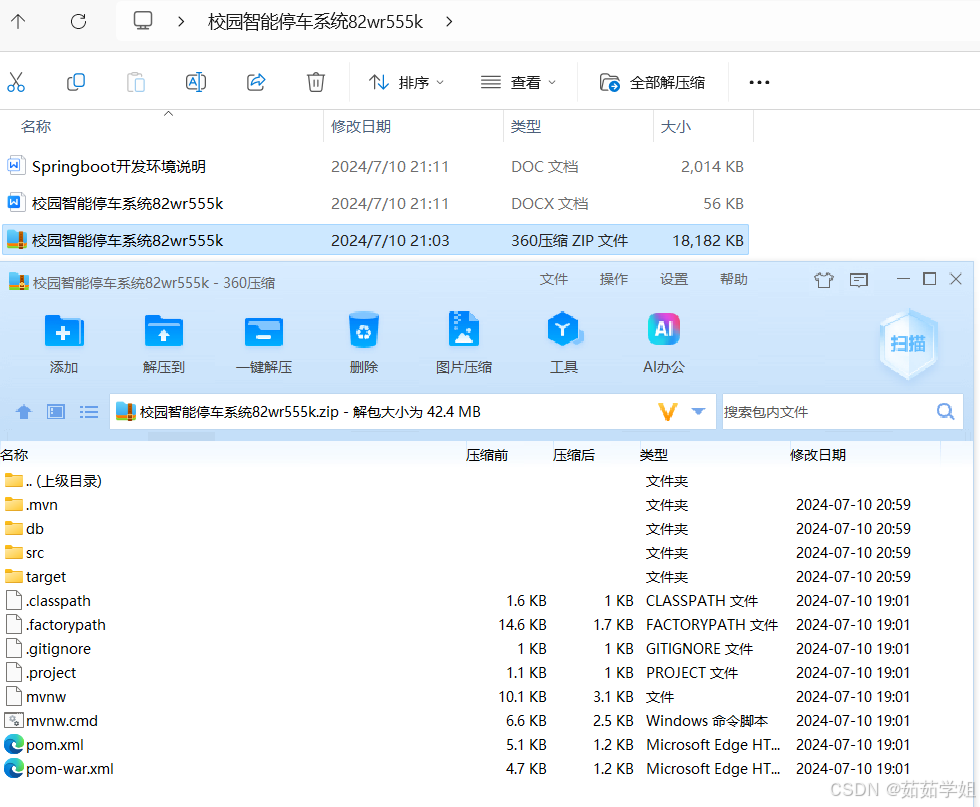Click the Cut scissors icon in Explorer toolbar

(x=16, y=82)
